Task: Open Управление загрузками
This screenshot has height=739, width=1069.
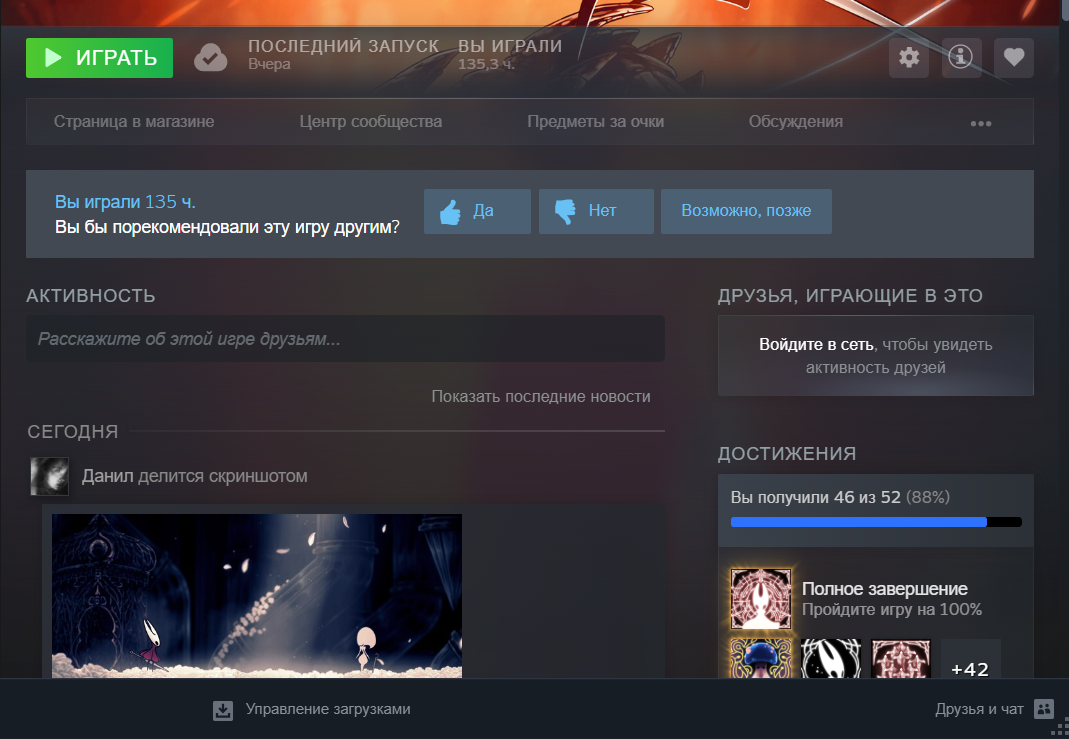Action: (328, 710)
